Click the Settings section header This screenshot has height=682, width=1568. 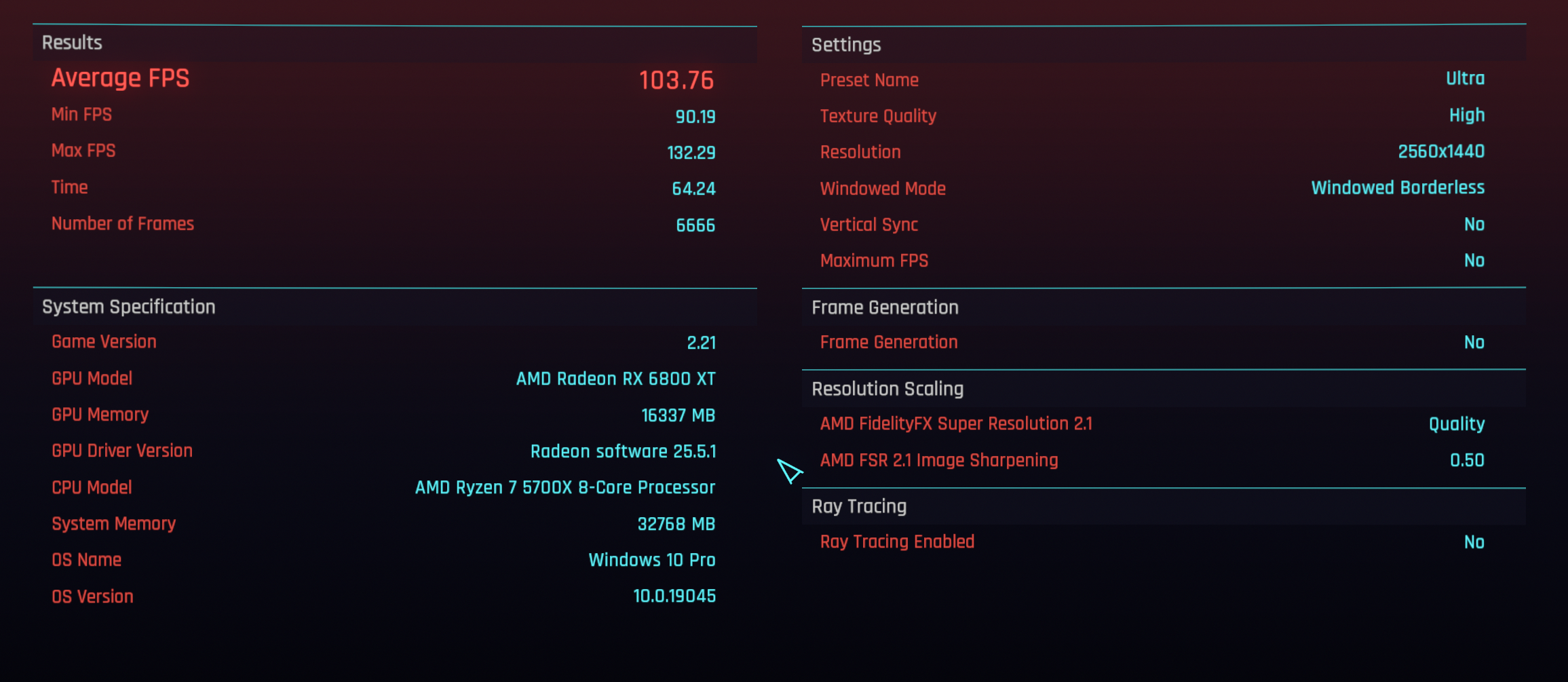tap(846, 45)
